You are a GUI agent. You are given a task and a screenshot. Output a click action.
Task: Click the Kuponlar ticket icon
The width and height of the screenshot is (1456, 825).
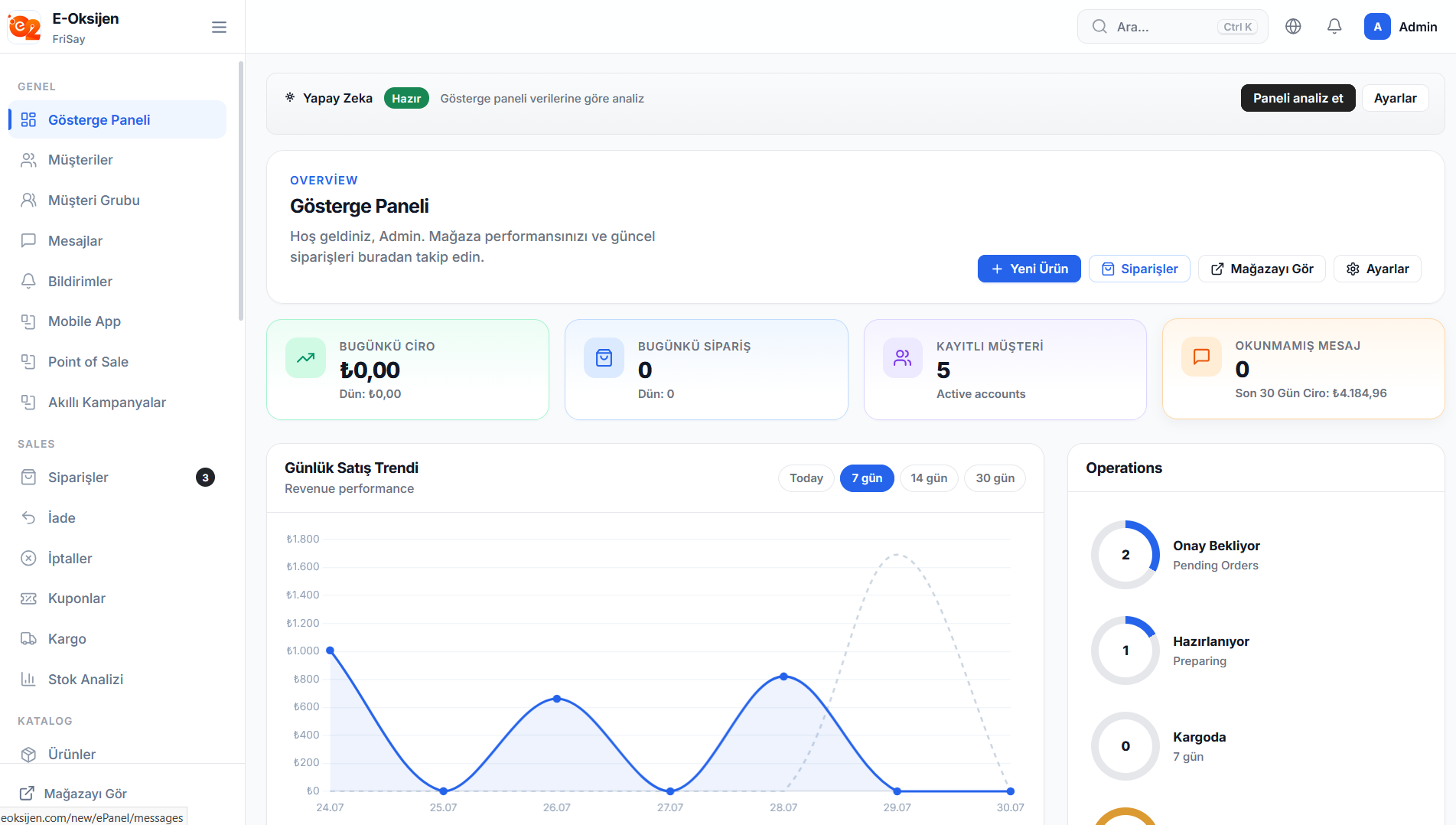tap(28, 598)
